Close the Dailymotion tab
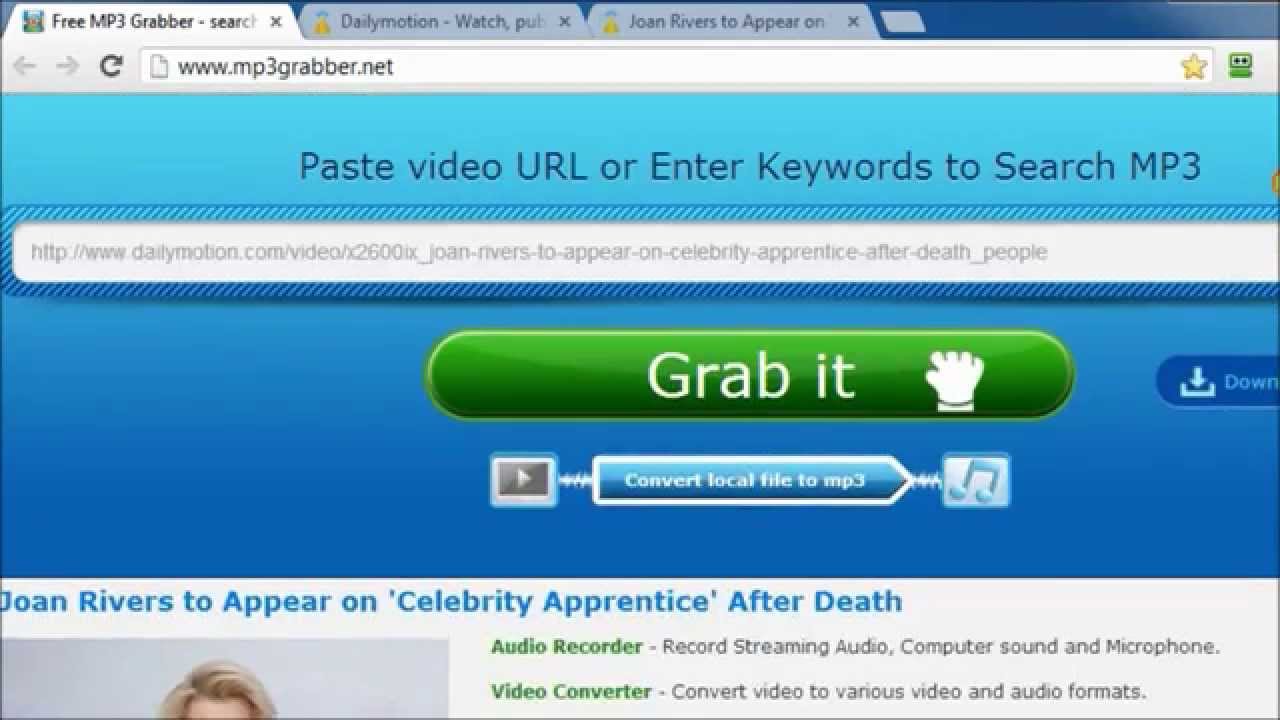The image size is (1280, 720). coord(565,21)
